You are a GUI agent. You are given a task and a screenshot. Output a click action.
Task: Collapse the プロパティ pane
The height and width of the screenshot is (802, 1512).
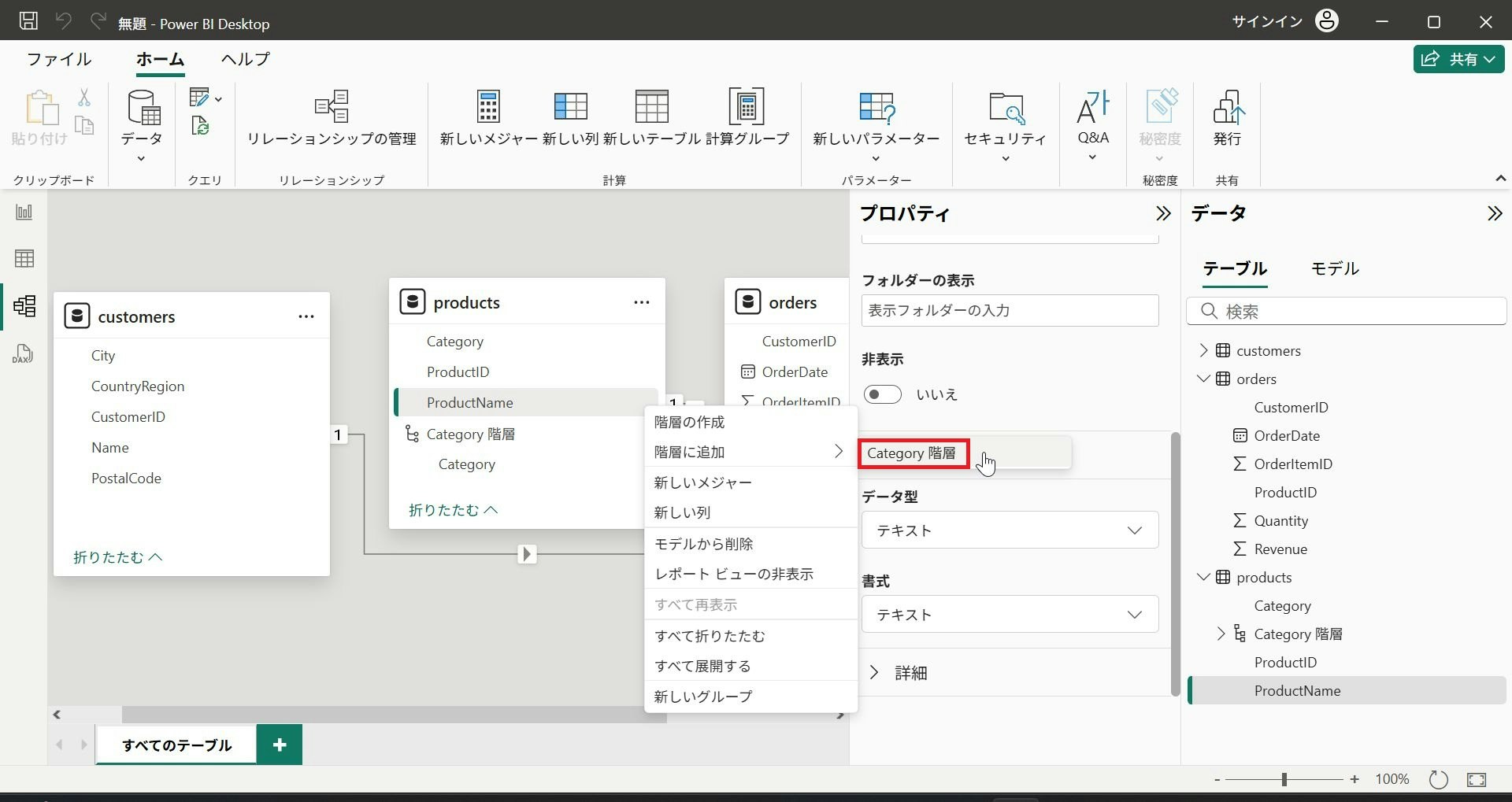click(x=1162, y=213)
